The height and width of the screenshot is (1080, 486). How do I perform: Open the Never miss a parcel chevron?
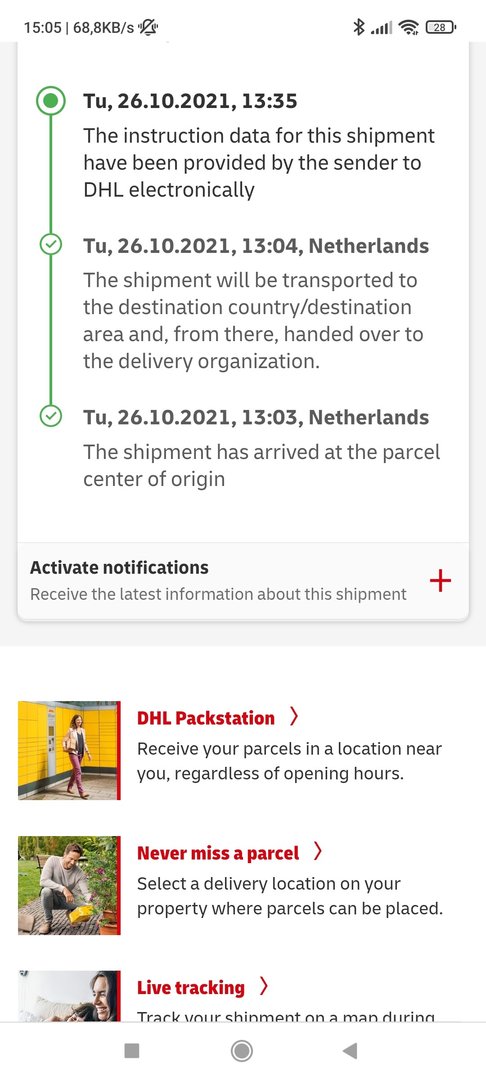(x=317, y=853)
